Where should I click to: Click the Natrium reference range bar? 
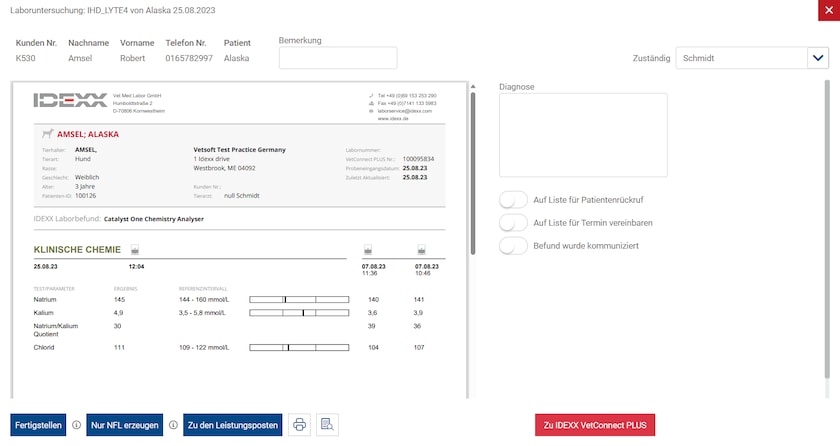299,300
